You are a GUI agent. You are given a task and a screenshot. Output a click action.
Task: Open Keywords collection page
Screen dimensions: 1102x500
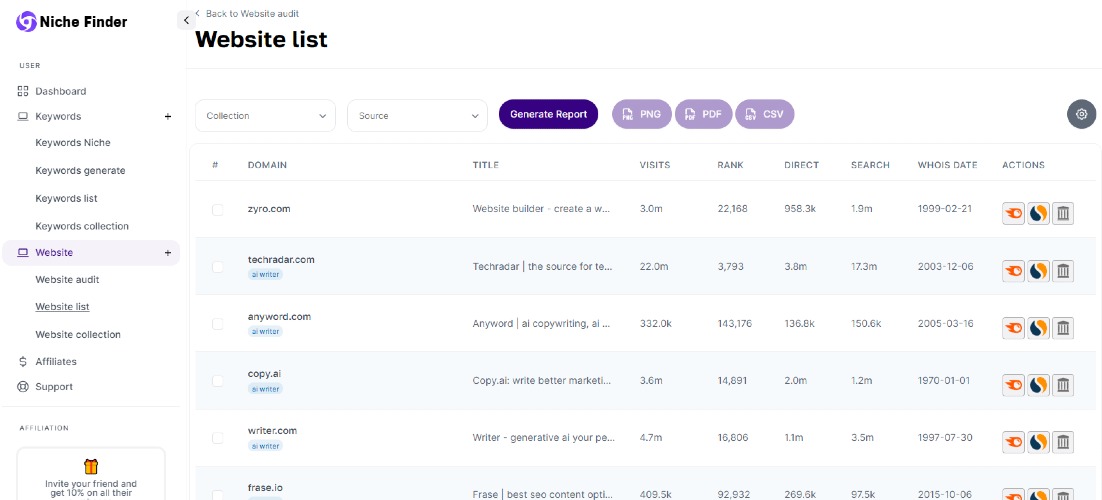click(x=82, y=226)
